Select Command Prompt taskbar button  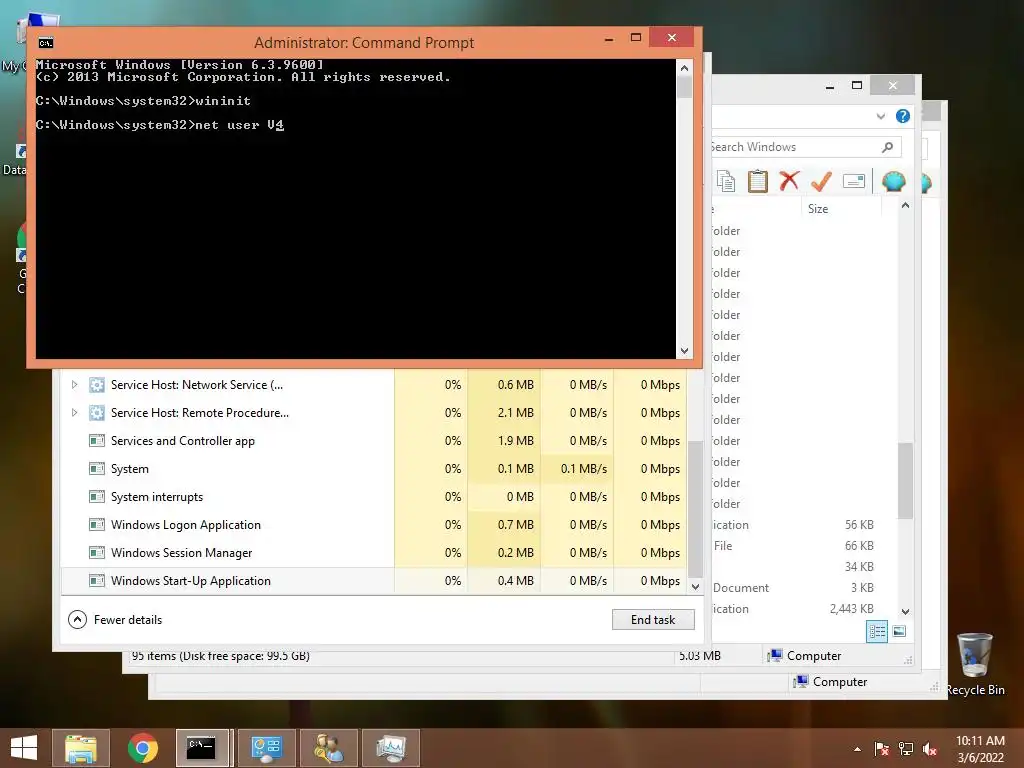coord(202,748)
